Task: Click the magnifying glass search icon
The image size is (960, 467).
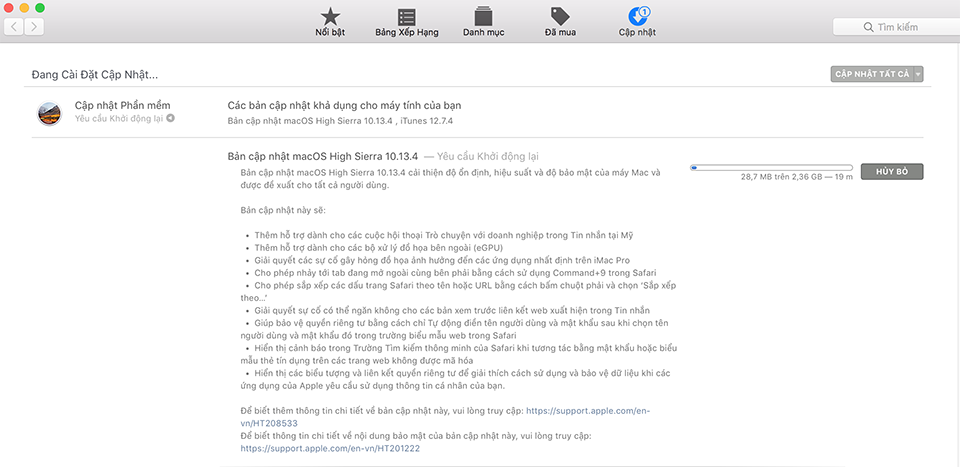Action: (868, 27)
